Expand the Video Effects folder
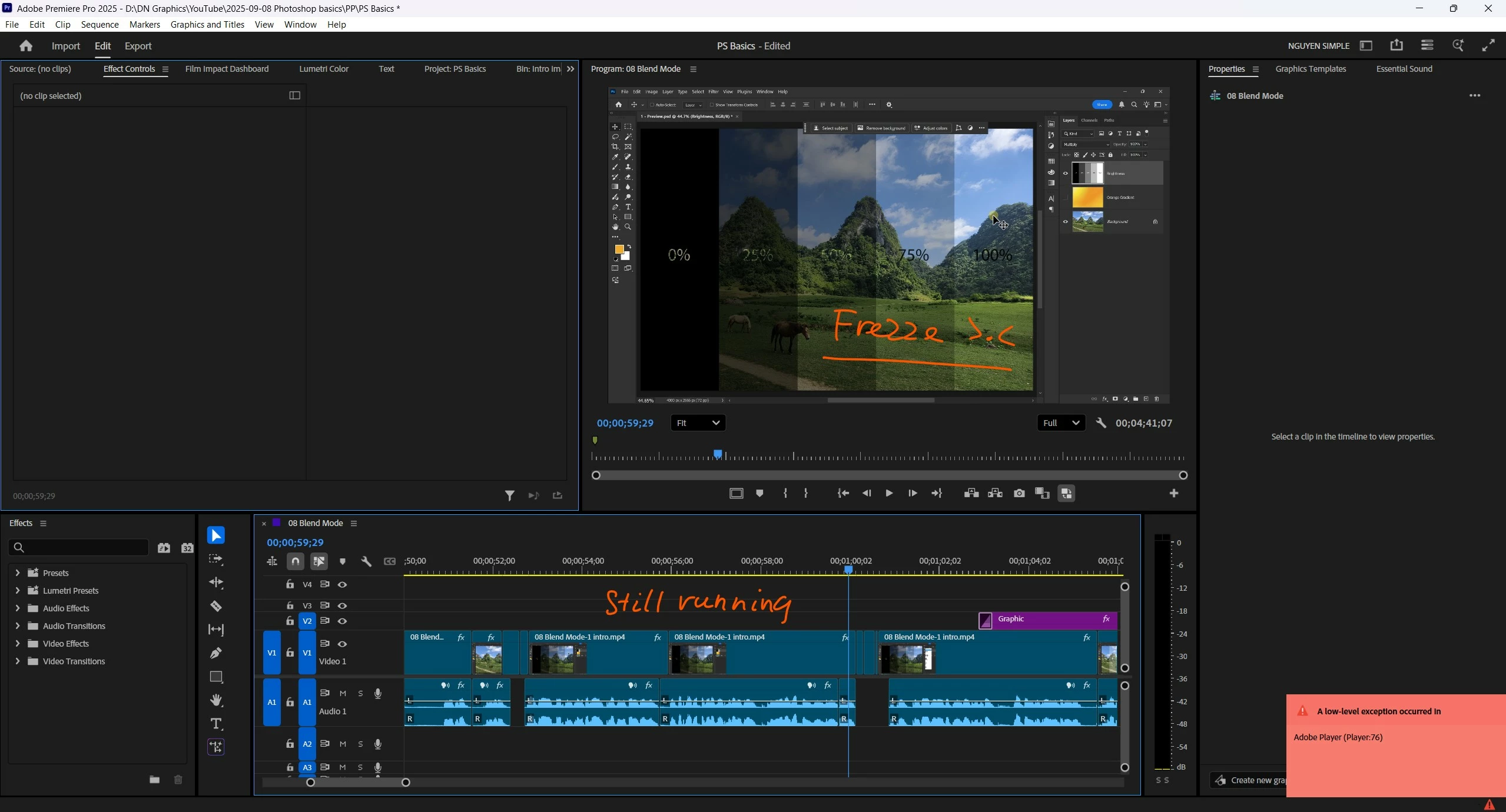The image size is (1506, 812). (x=17, y=643)
